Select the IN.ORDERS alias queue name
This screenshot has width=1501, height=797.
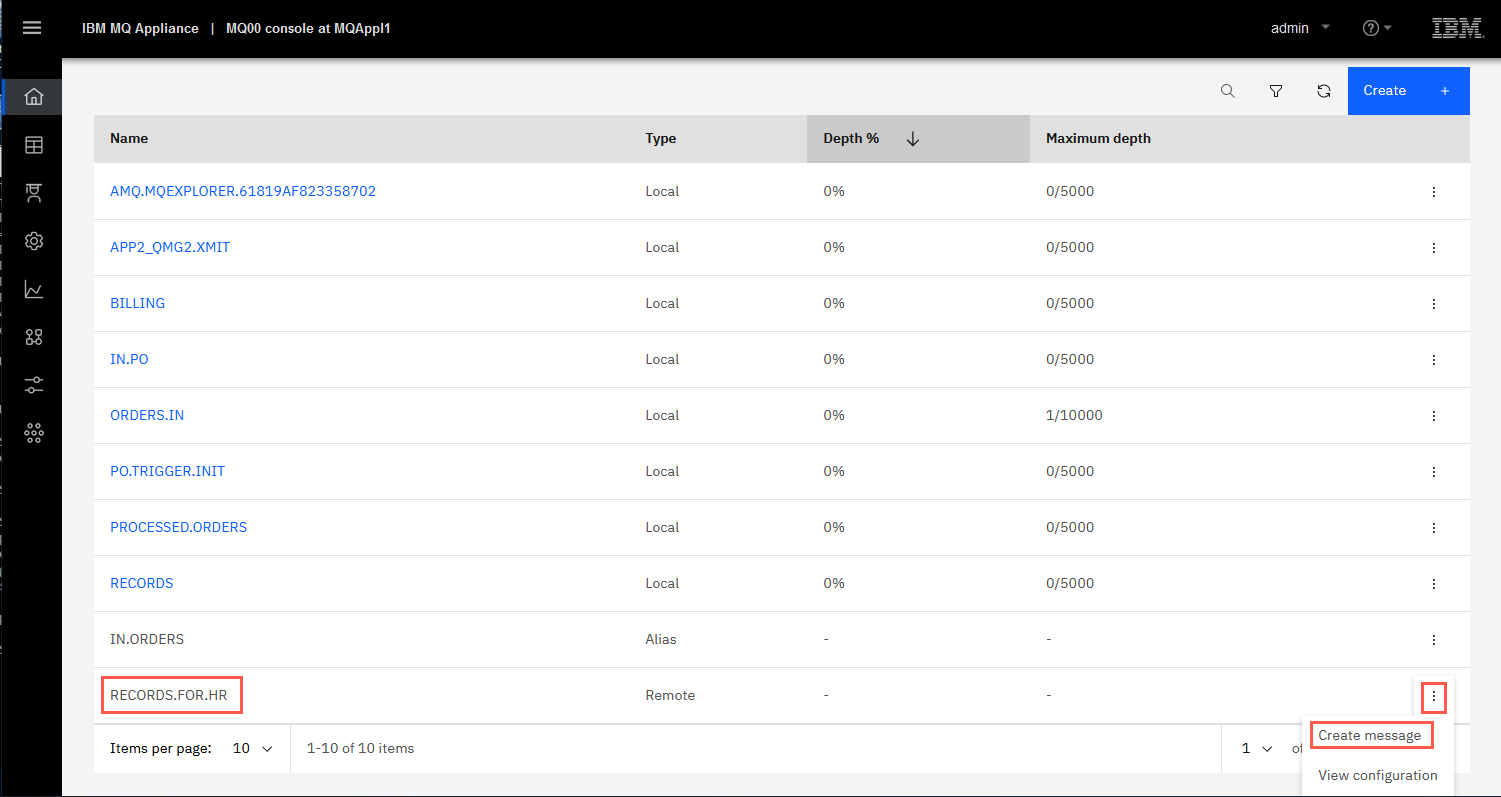click(x=147, y=639)
